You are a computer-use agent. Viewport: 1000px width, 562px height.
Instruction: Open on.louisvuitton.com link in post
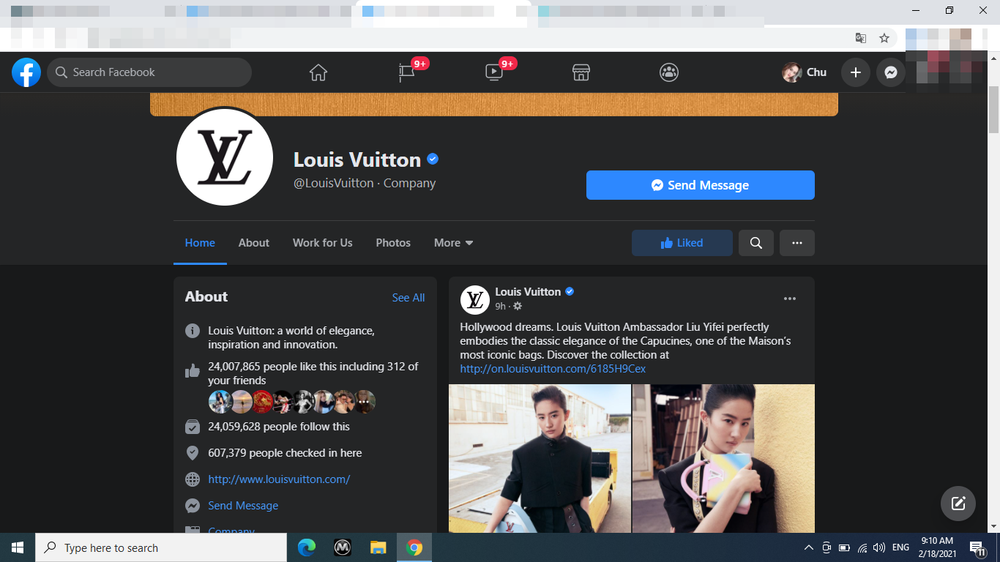point(553,369)
